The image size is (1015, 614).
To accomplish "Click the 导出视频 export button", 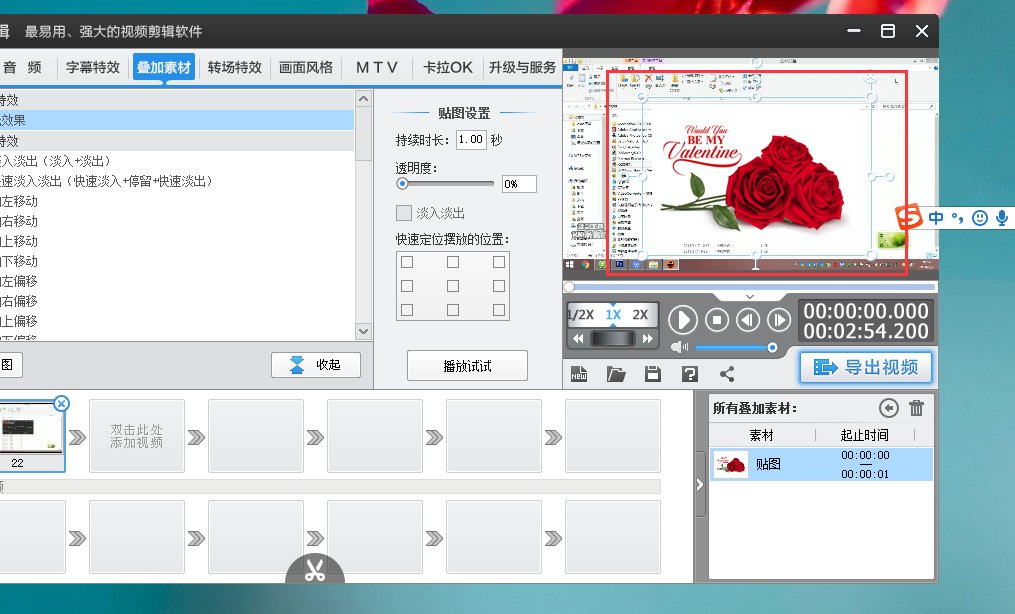I will [x=866, y=367].
